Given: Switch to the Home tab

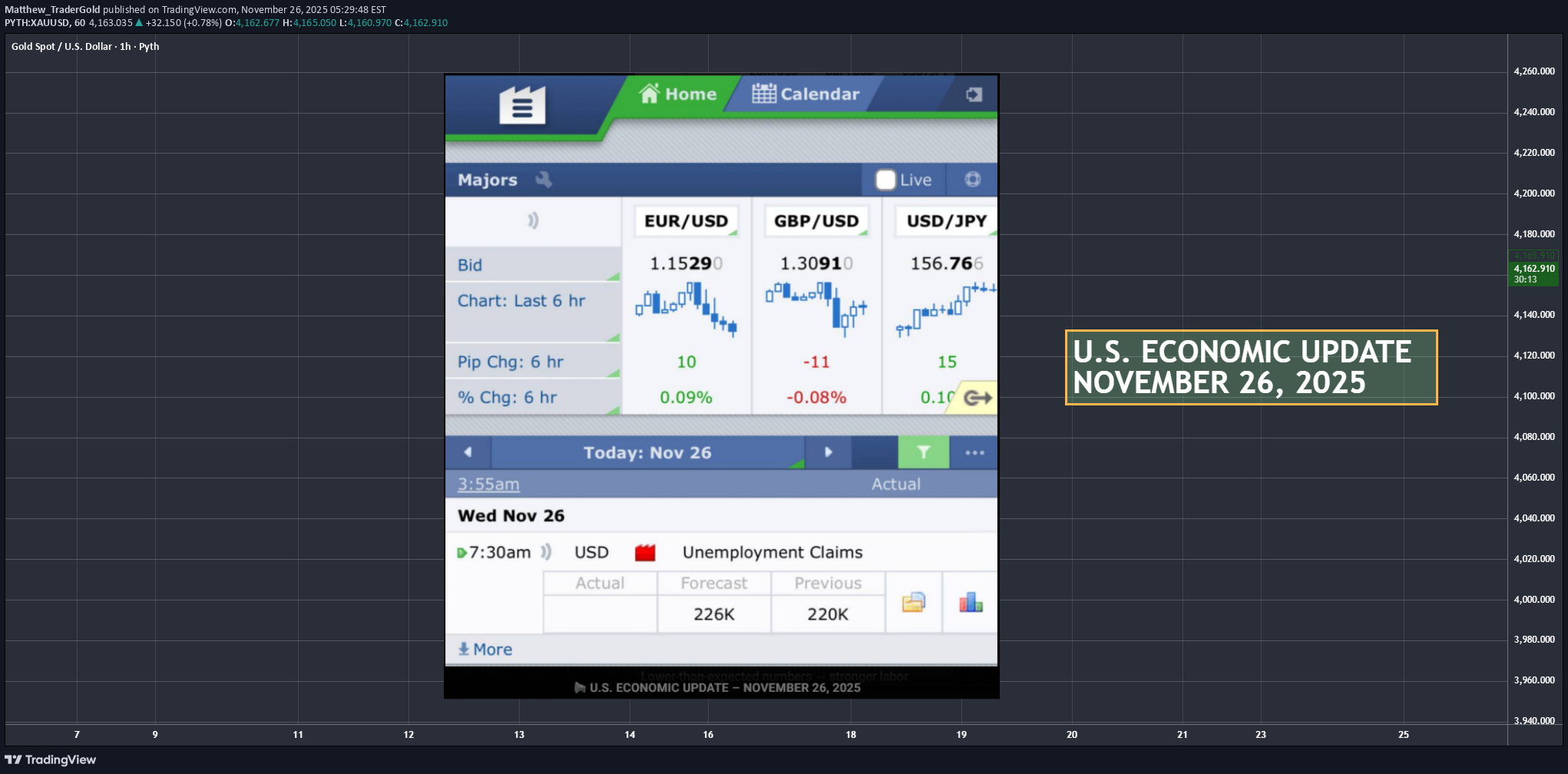Looking at the screenshot, I should [x=679, y=94].
